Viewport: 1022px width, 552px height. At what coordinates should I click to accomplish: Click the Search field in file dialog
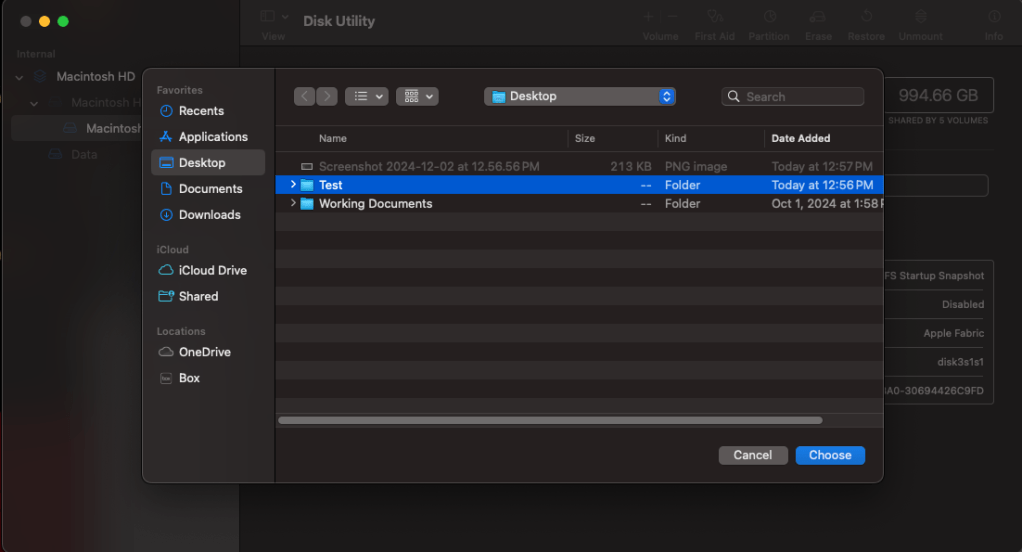tap(793, 97)
